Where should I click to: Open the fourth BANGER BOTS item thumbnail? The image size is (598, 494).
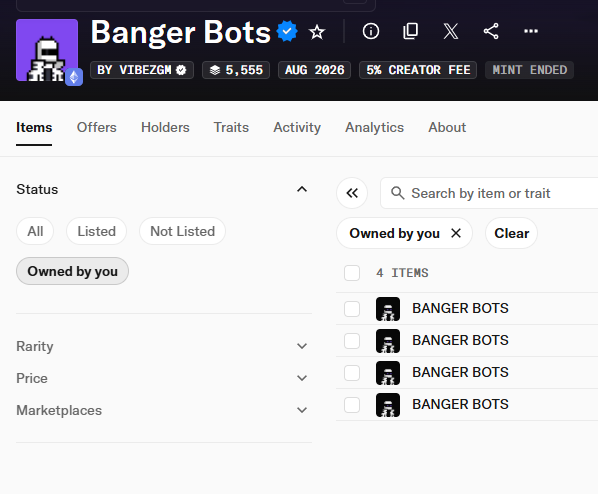pyautogui.click(x=388, y=405)
